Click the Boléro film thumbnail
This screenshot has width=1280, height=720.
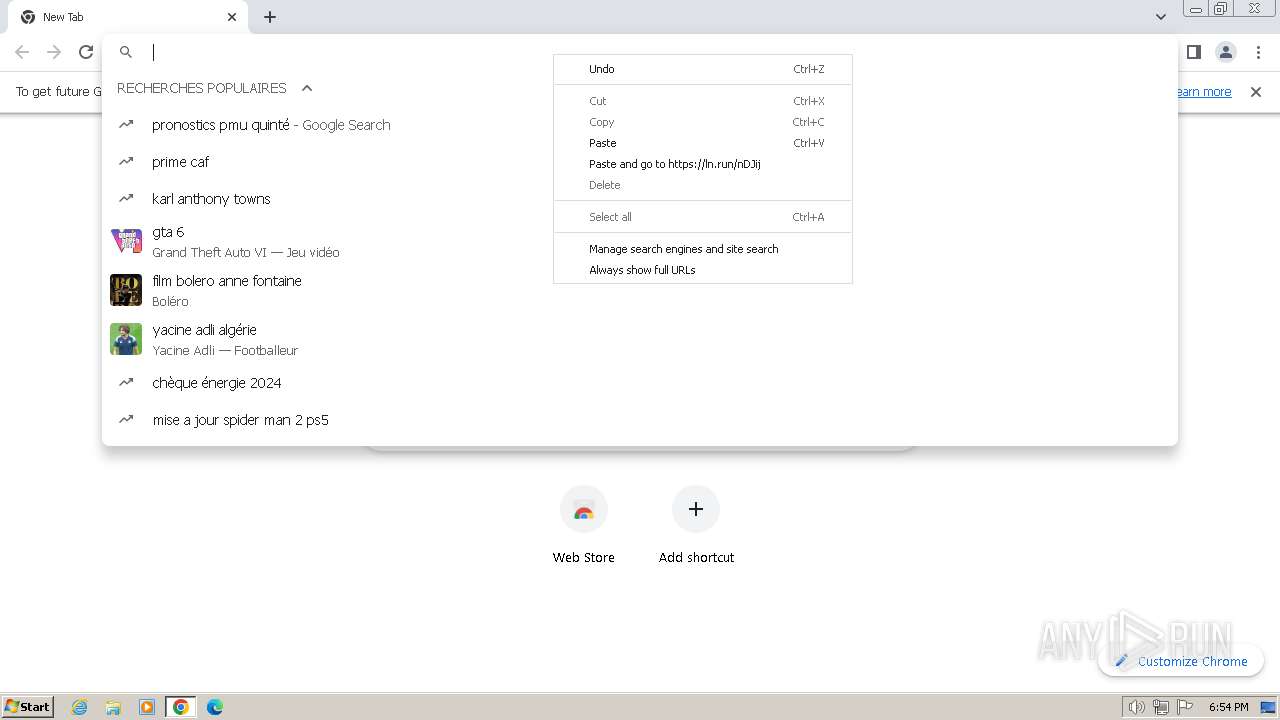126,290
